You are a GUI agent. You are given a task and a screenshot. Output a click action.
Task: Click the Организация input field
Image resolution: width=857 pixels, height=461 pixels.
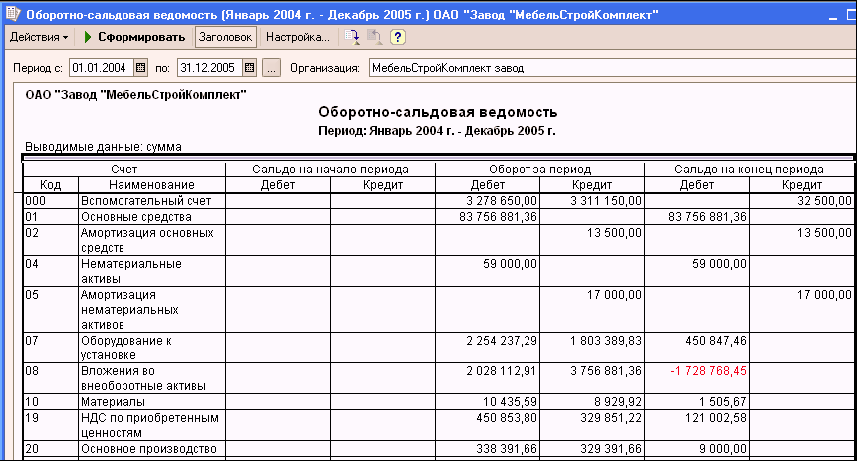(x=610, y=68)
